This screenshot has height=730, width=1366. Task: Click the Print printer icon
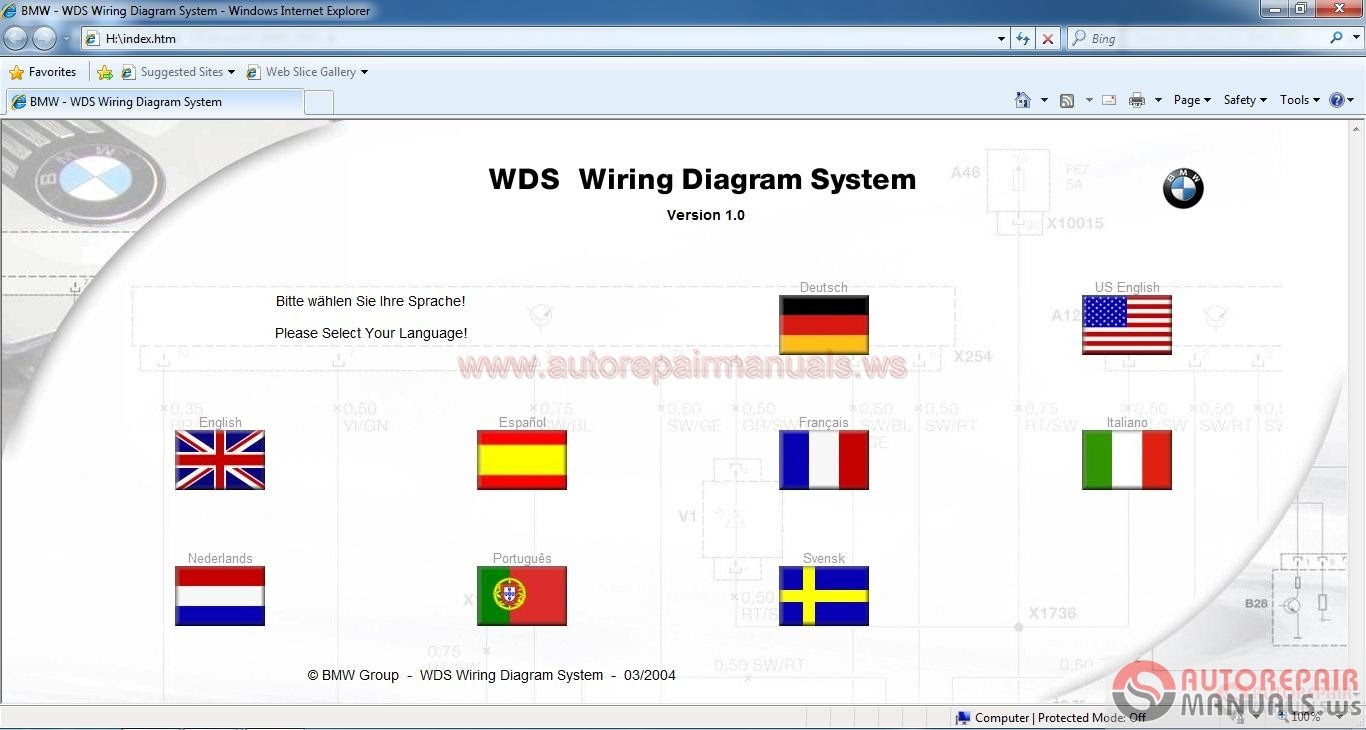click(1137, 100)
